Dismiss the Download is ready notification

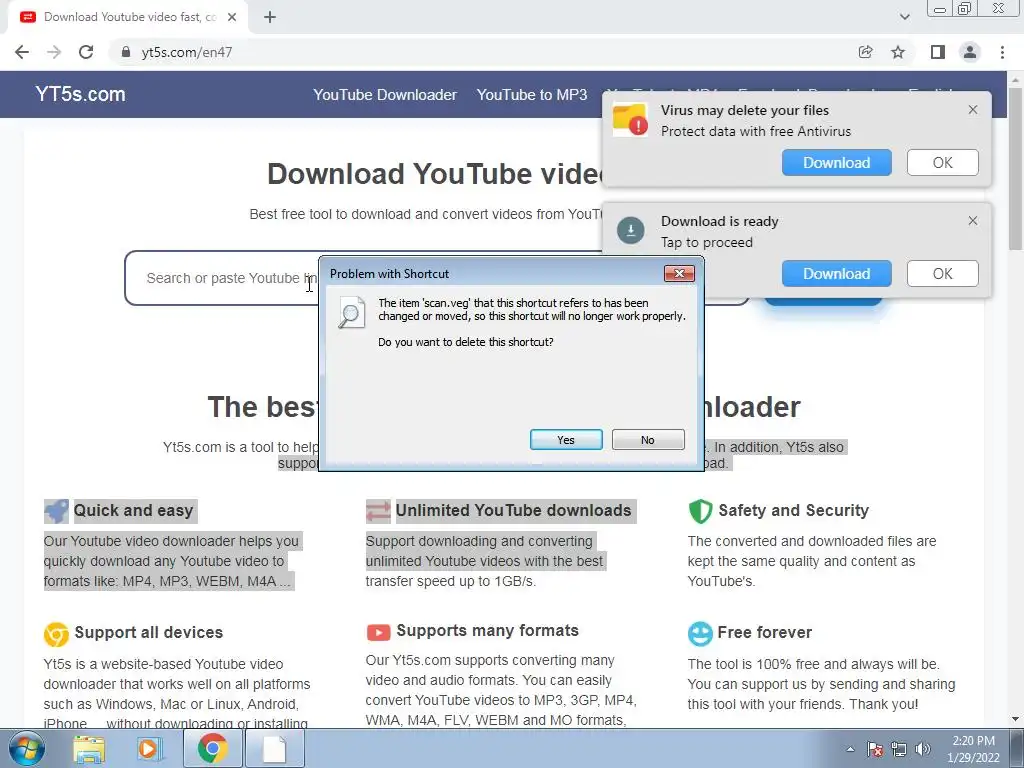972,221
